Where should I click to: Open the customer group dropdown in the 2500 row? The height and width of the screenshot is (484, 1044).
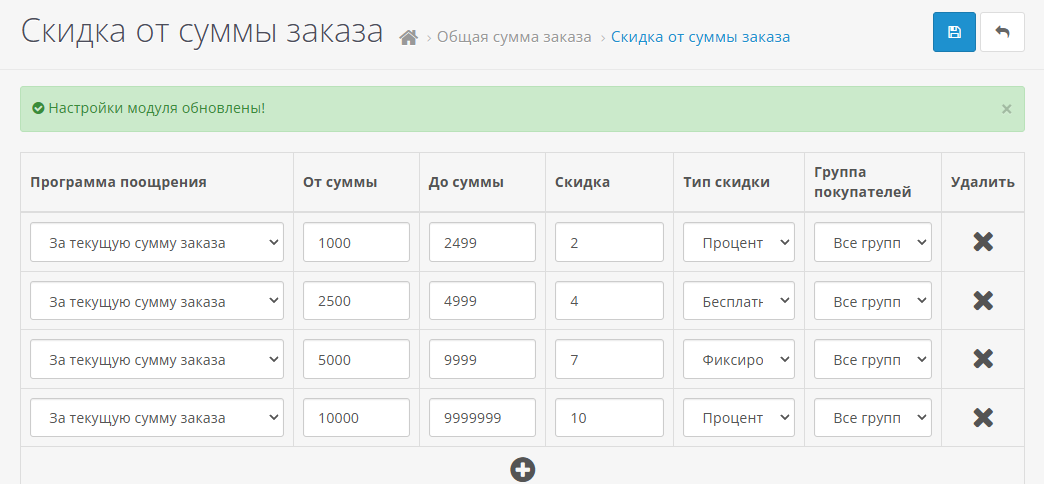click(x=872, y=301)
